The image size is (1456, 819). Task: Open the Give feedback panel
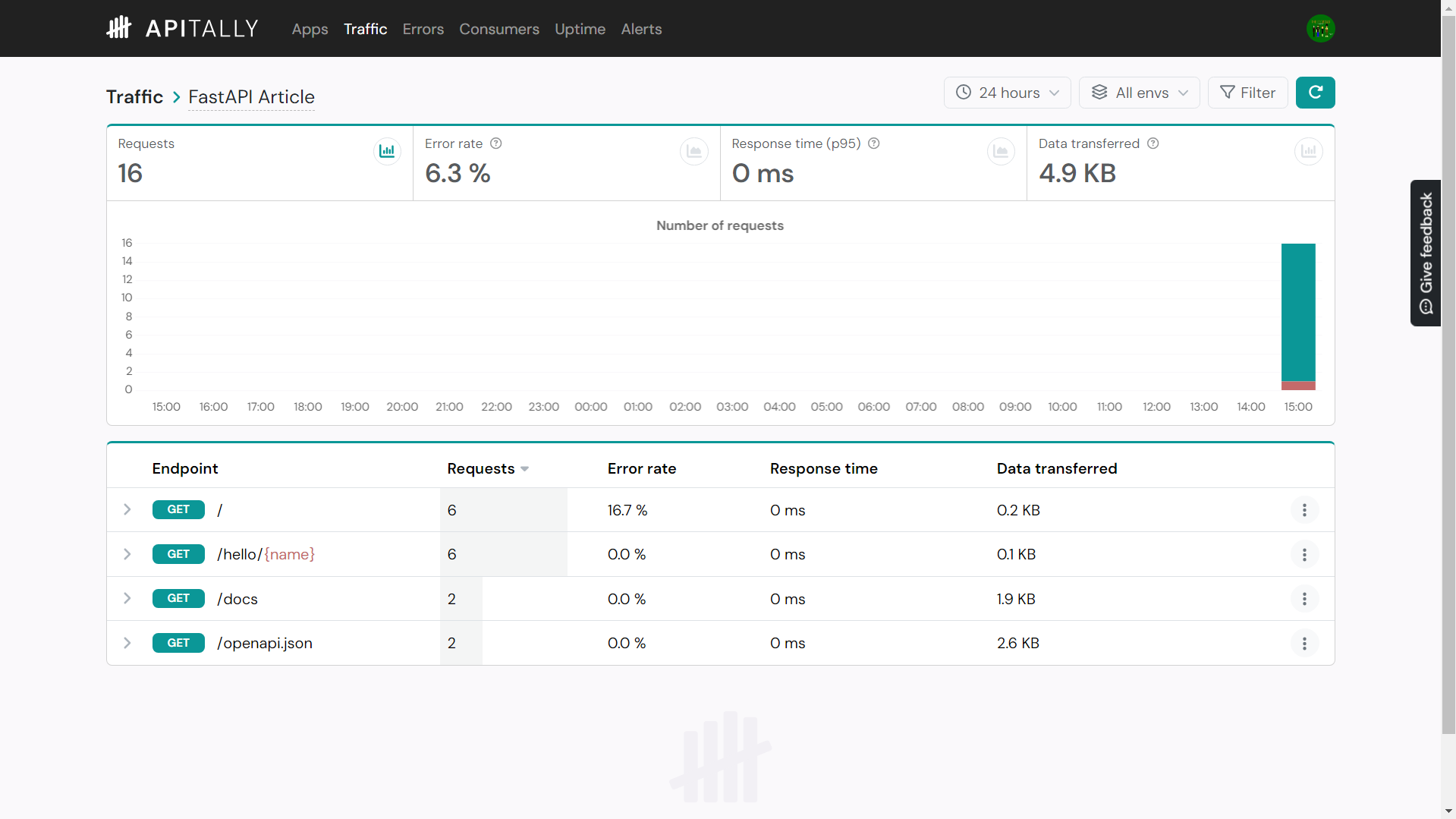[1425, 253]
